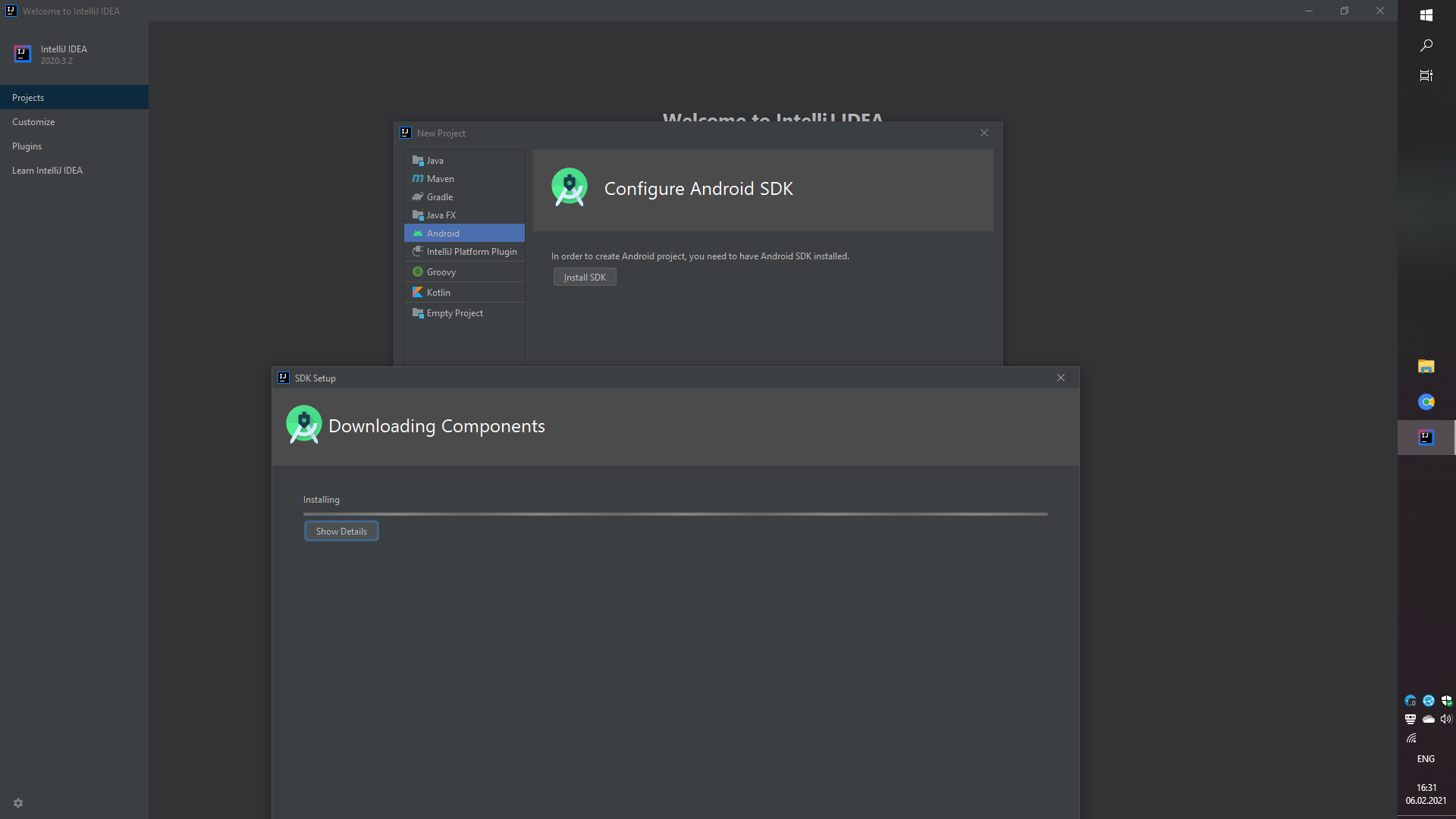This screenshot has height=819, width=1456.
Task: Click the OneDrive cloud tray icon
Action: [x=1429, y=719]
